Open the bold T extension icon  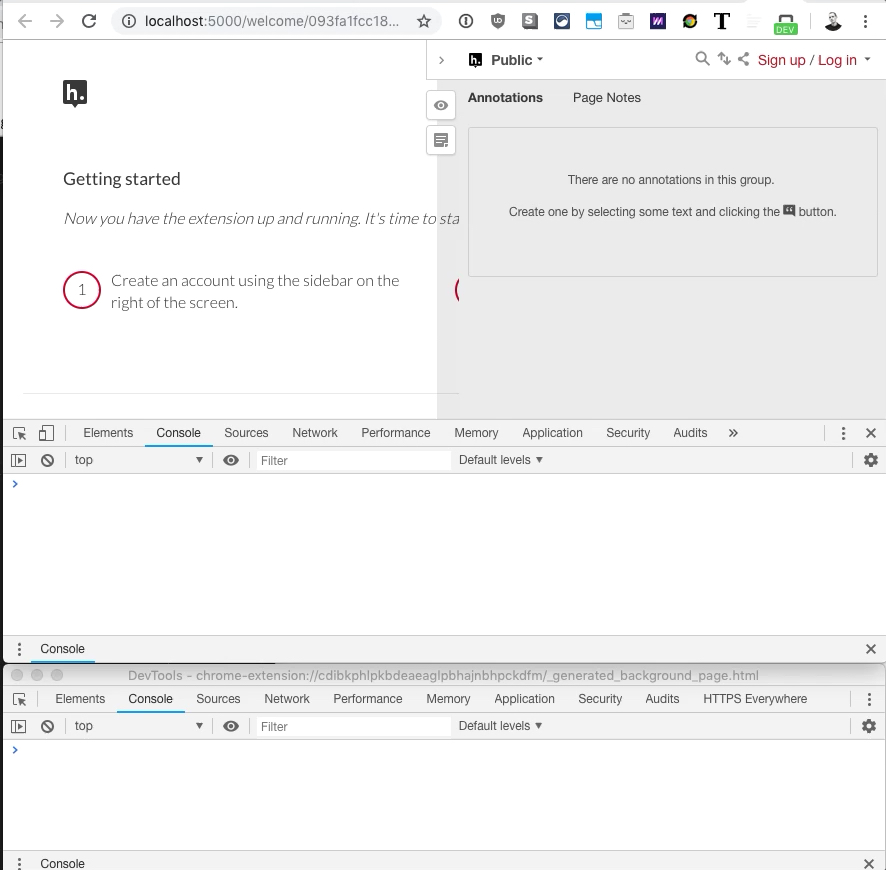722,21
